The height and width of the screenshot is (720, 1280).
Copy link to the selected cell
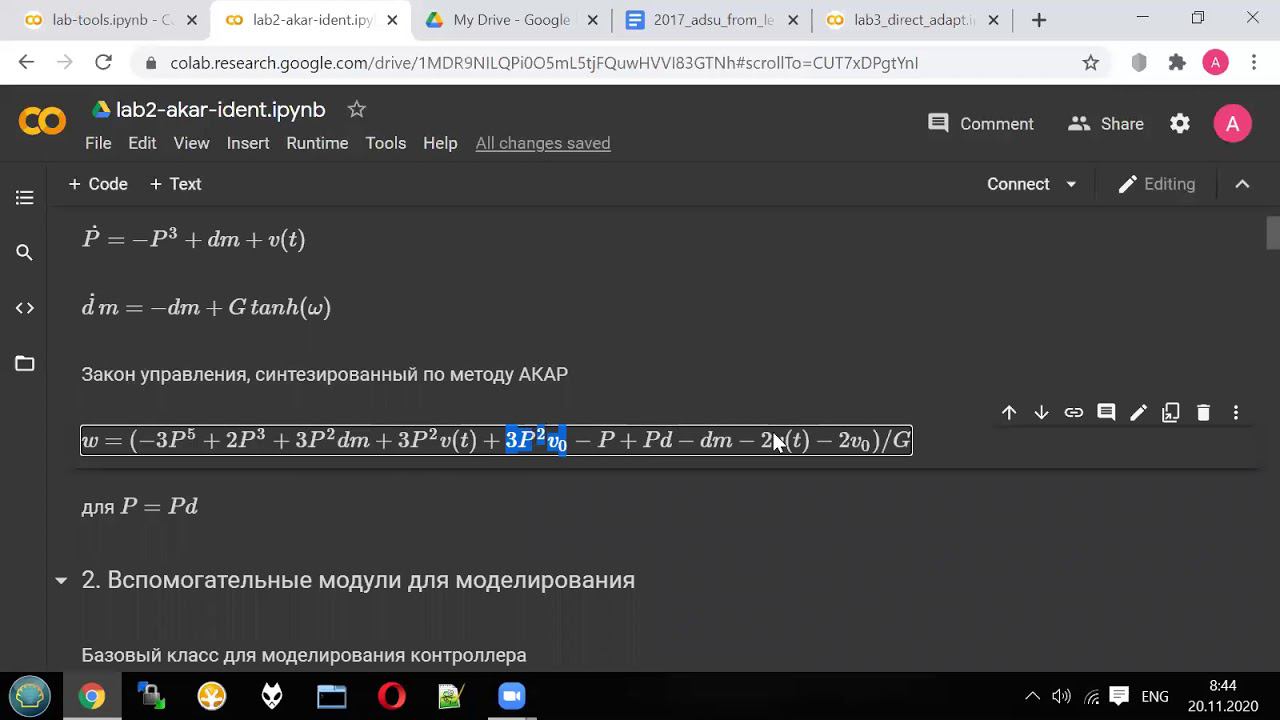[x=1074, y=412]
